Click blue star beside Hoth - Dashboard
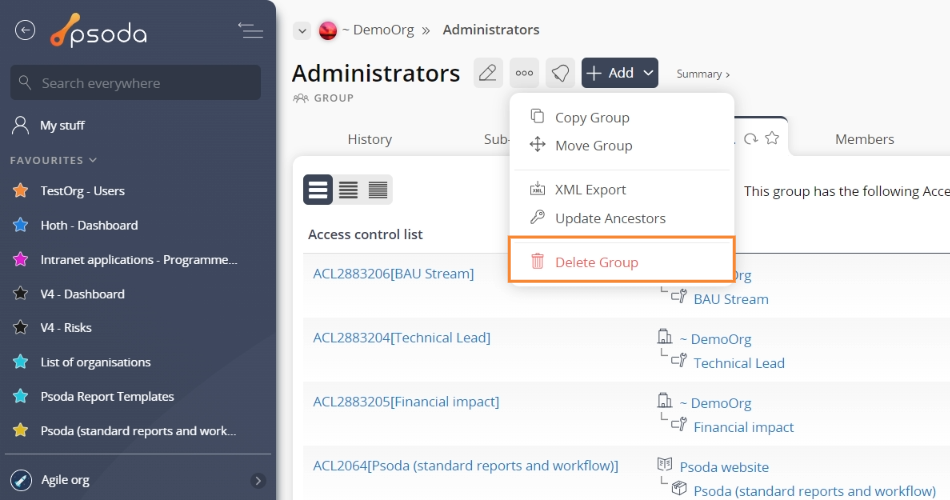Screen dimensions: 950x500 [21, 225]
